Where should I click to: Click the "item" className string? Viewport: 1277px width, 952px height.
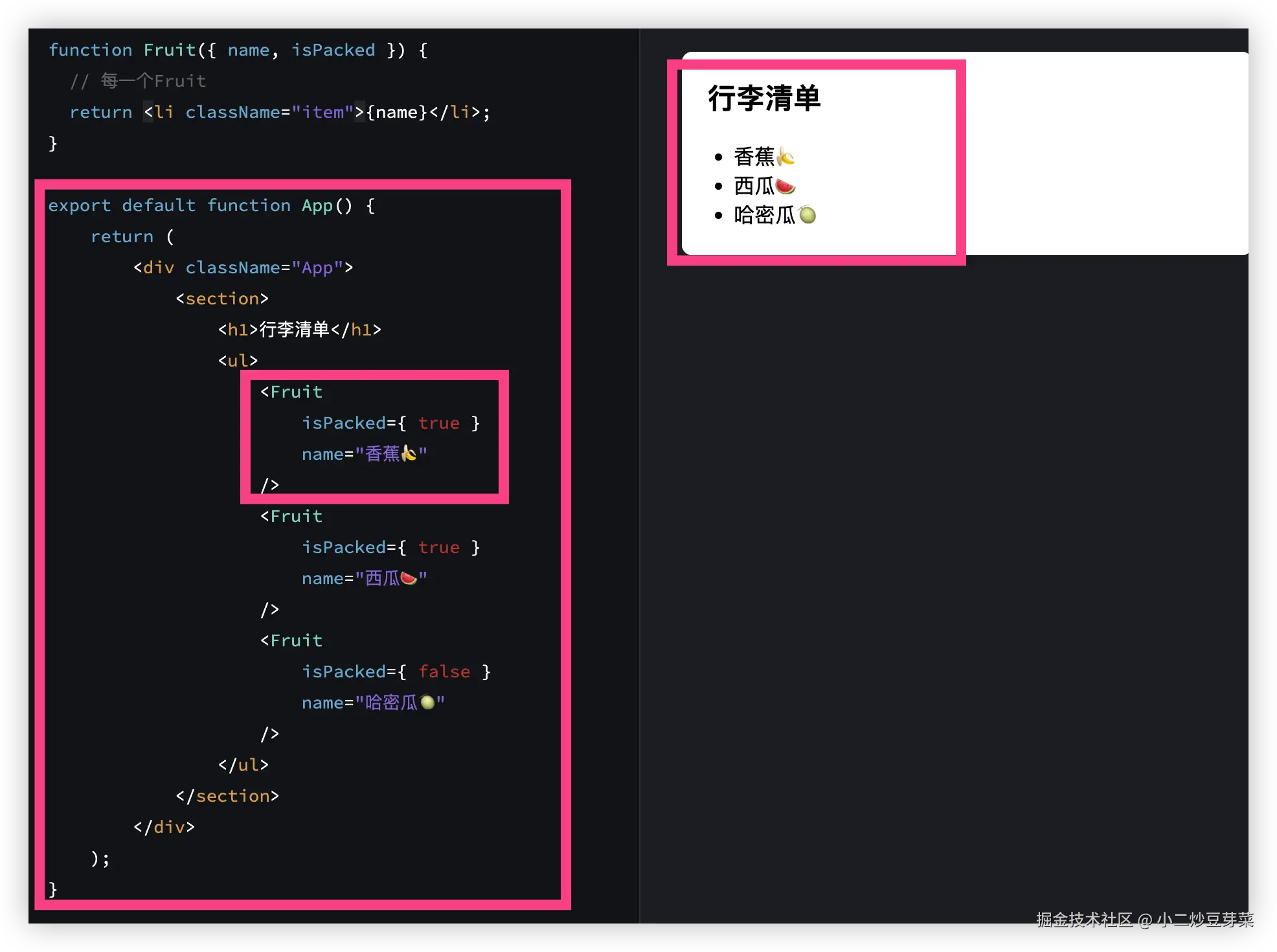[x=322, y=112]
